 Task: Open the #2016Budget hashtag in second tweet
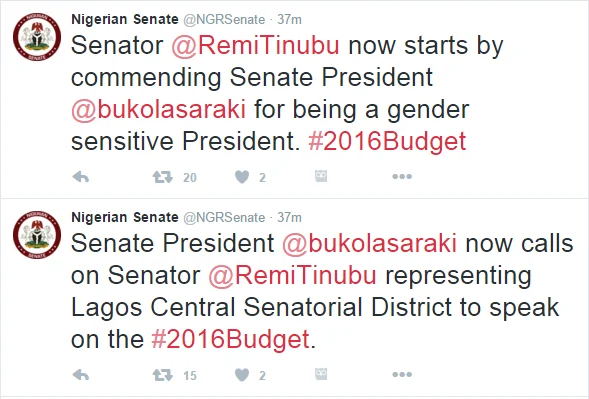coord(231,340)
